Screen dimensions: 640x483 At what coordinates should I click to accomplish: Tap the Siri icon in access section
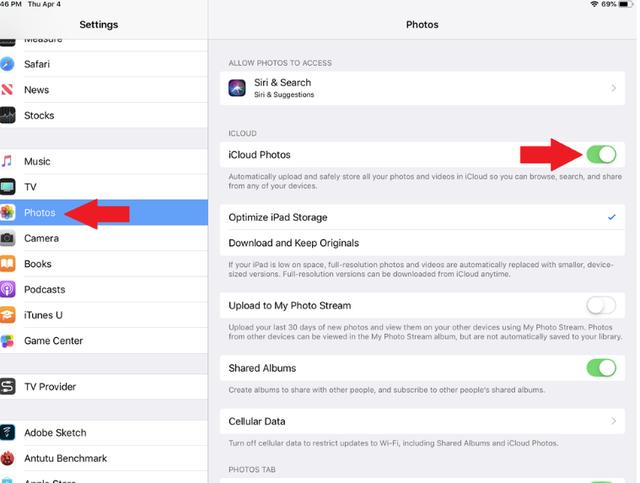coord(237,88)
